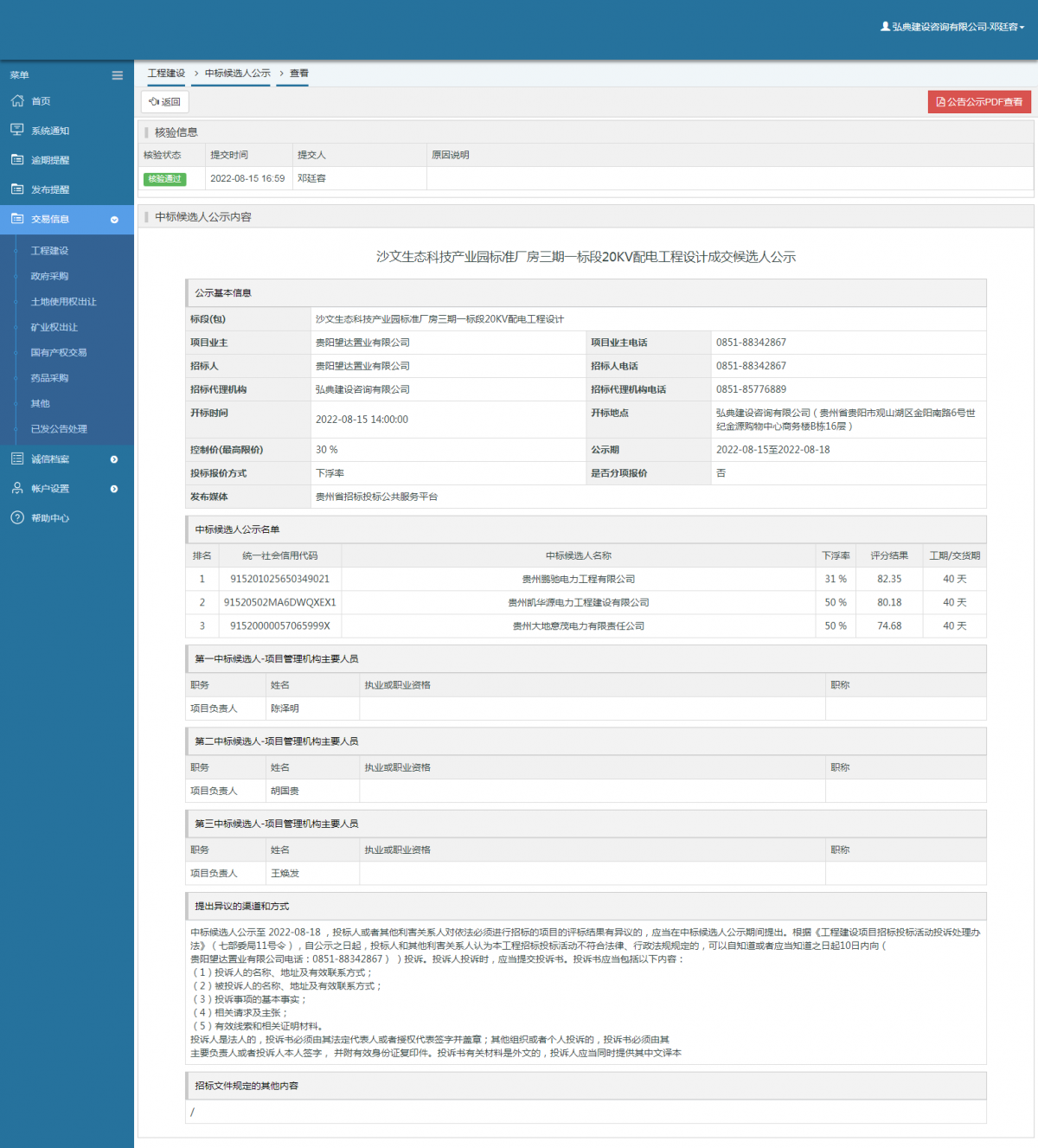
Task: Click 逾期提醒 sidebar icon
Action: (17, 159)
